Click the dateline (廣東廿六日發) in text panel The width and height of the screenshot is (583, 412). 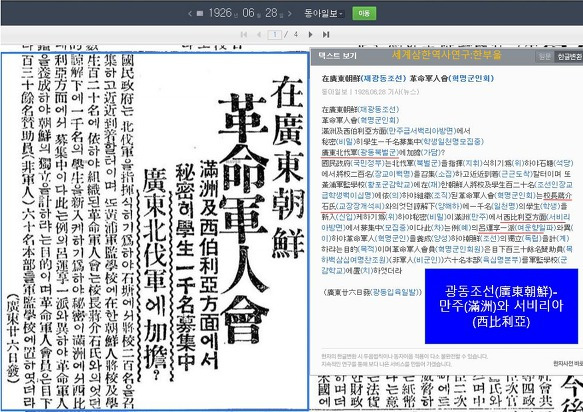point(372,292)
